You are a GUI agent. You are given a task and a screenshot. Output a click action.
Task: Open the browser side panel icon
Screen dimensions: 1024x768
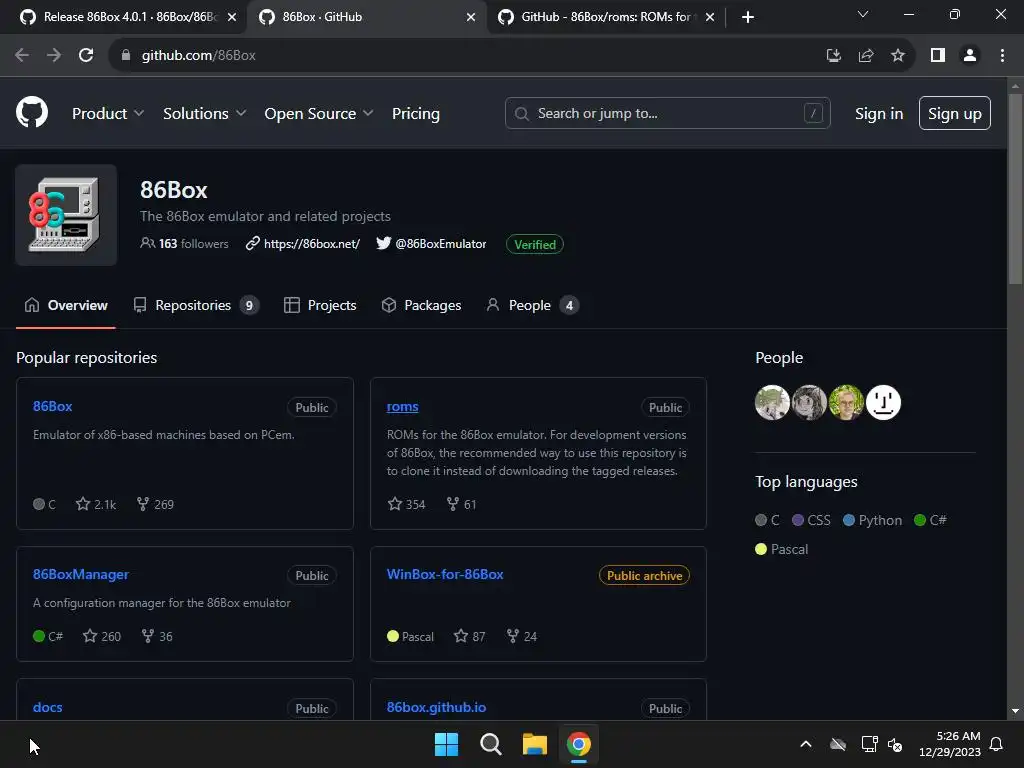[x=938, y=56]
